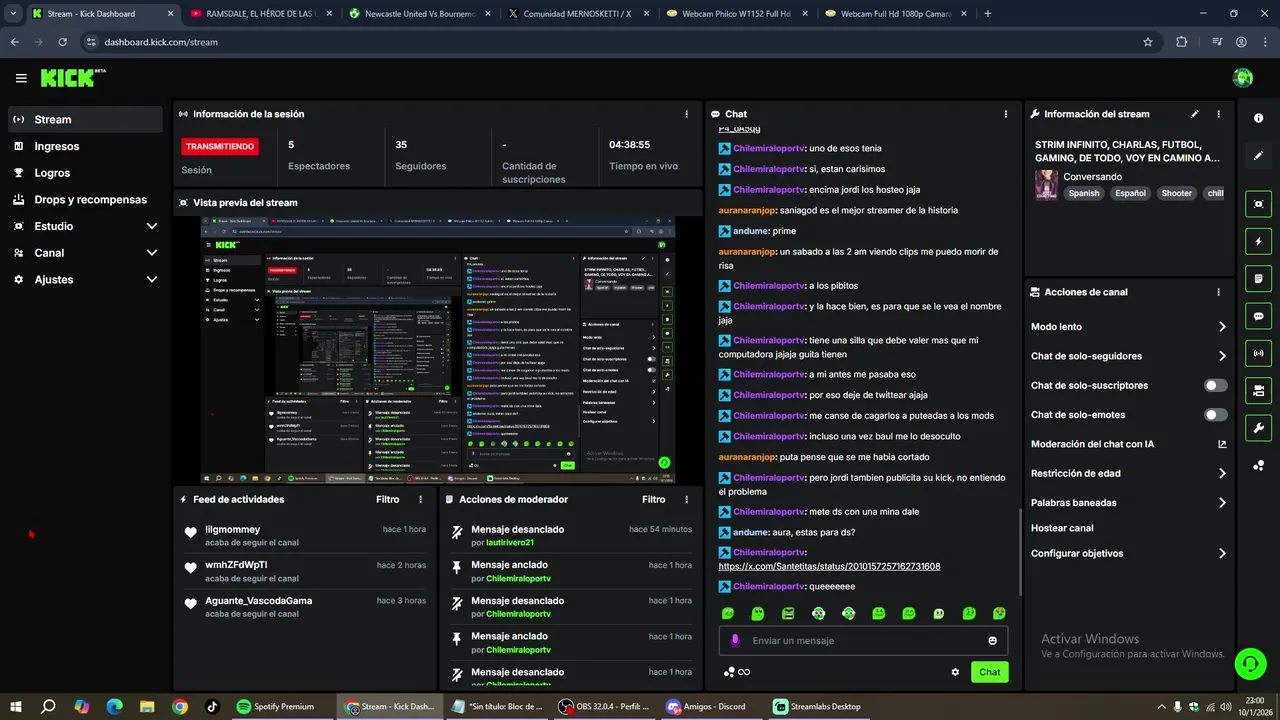Open Ingresos in the sidebar

coord(85,146)
